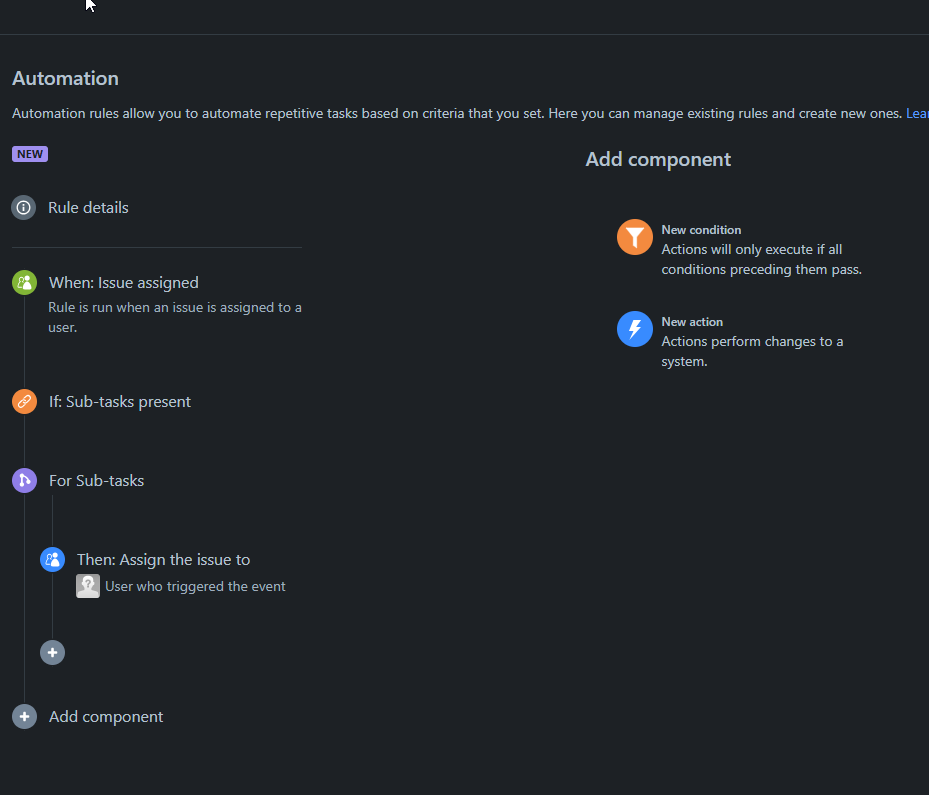Screen dimensions: 929x795
Task: Click the Then: Assign the issue action icon
Action: pos(52,559)
